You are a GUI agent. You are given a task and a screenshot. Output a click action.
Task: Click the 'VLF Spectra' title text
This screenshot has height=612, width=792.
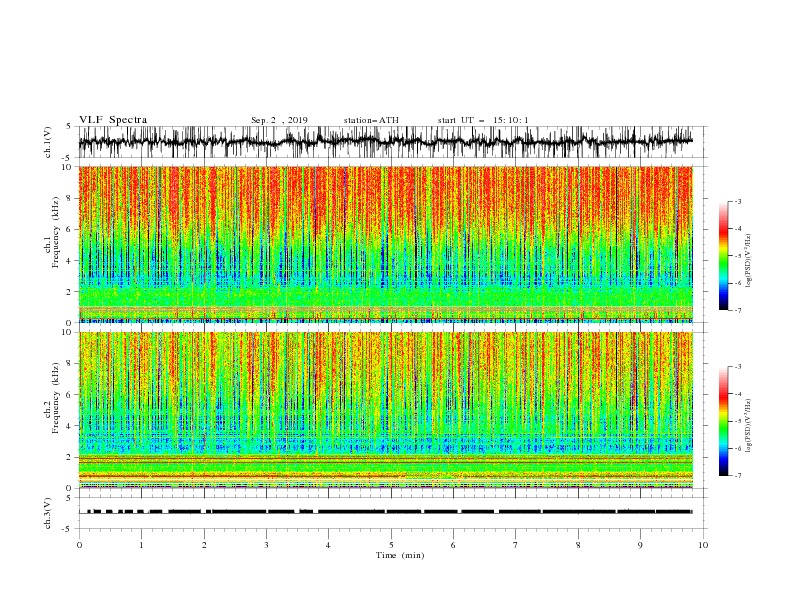coord(113,120)
